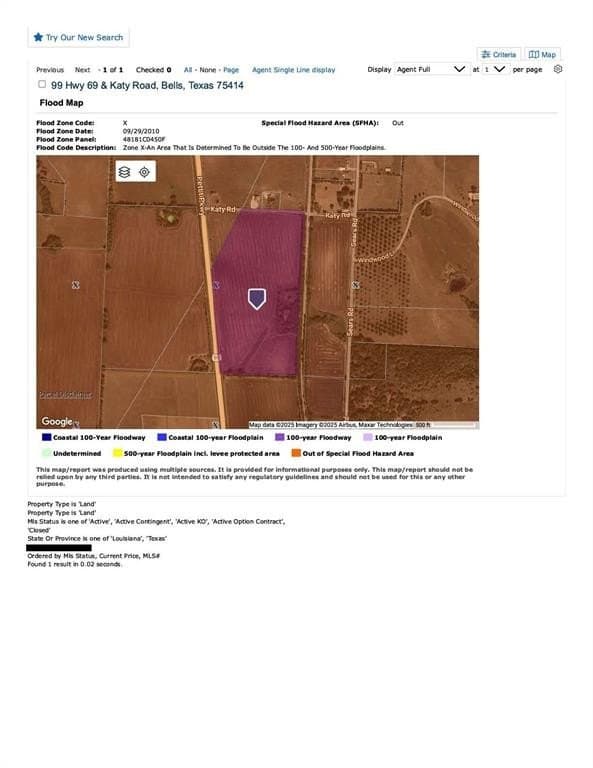Viewport: 593px width, 768px height.
Task: Open display settings gear icon
Action: click(558, 69)
